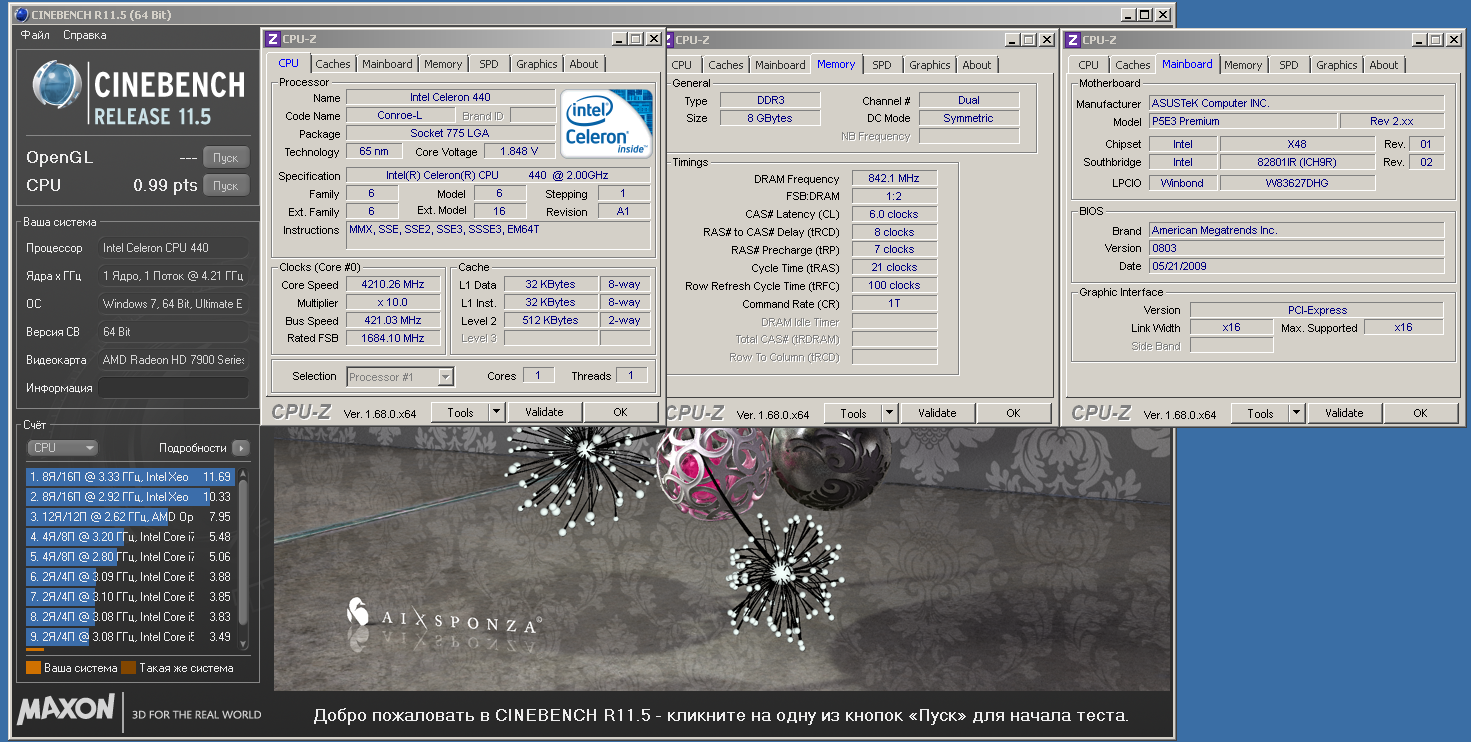1471x742 pixels.
Task: Click the orange Ваша система legend swatch
Action: coord(33,668)
